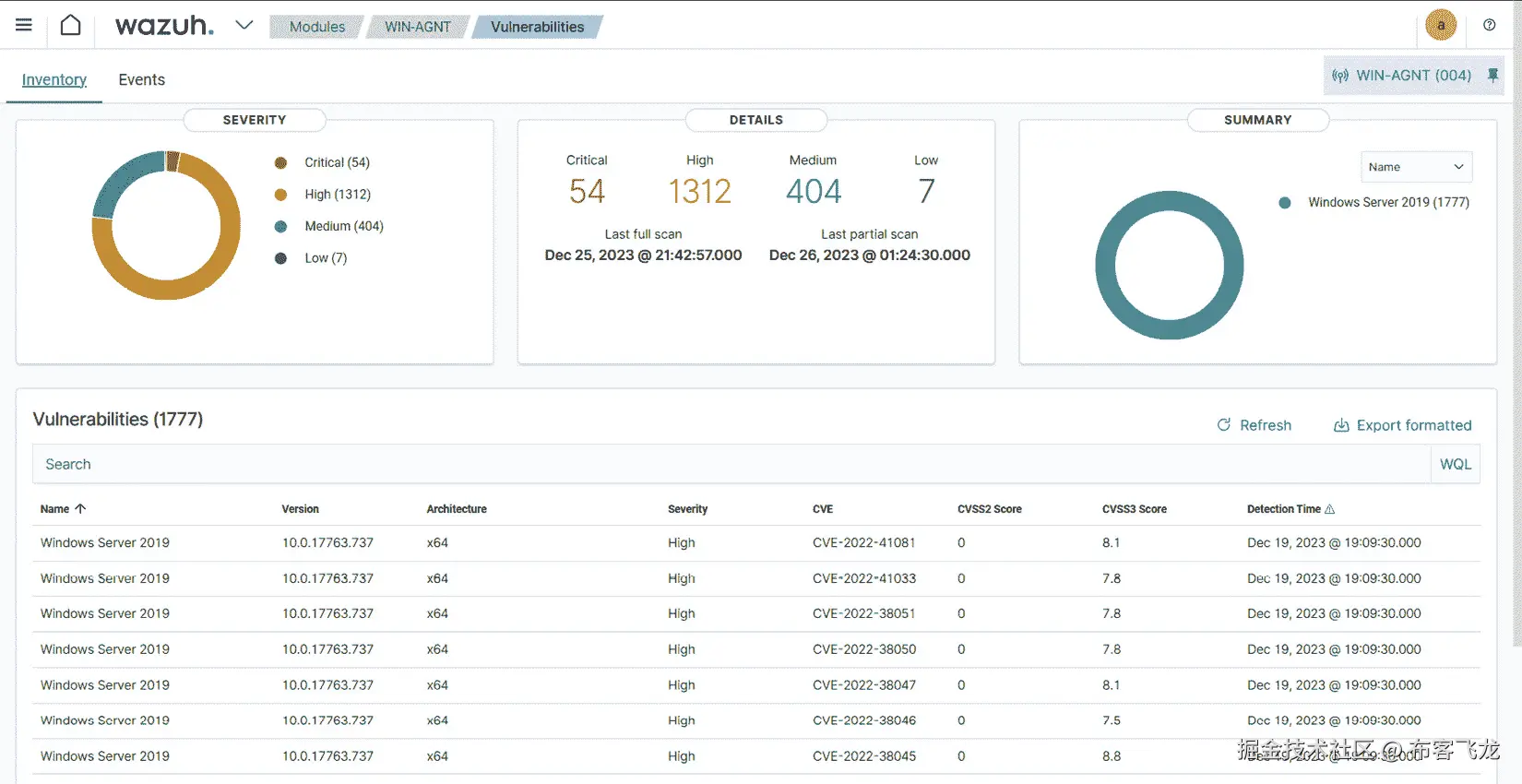Click CVSS3 score 7.5 cell
The image size is (1522, 784).
tap(1112, 721)
